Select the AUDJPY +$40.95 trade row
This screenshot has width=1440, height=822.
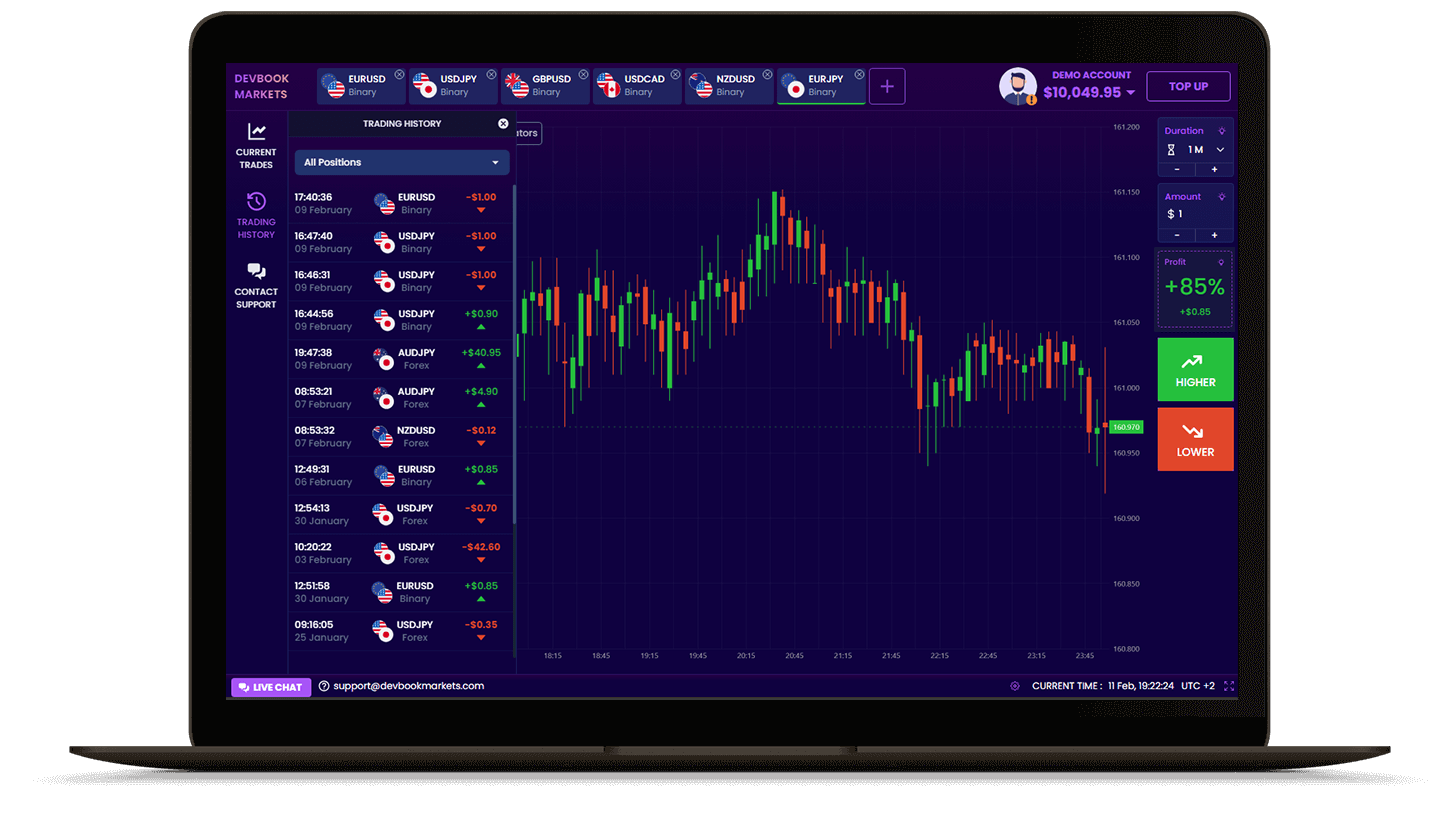pos(400,359)
